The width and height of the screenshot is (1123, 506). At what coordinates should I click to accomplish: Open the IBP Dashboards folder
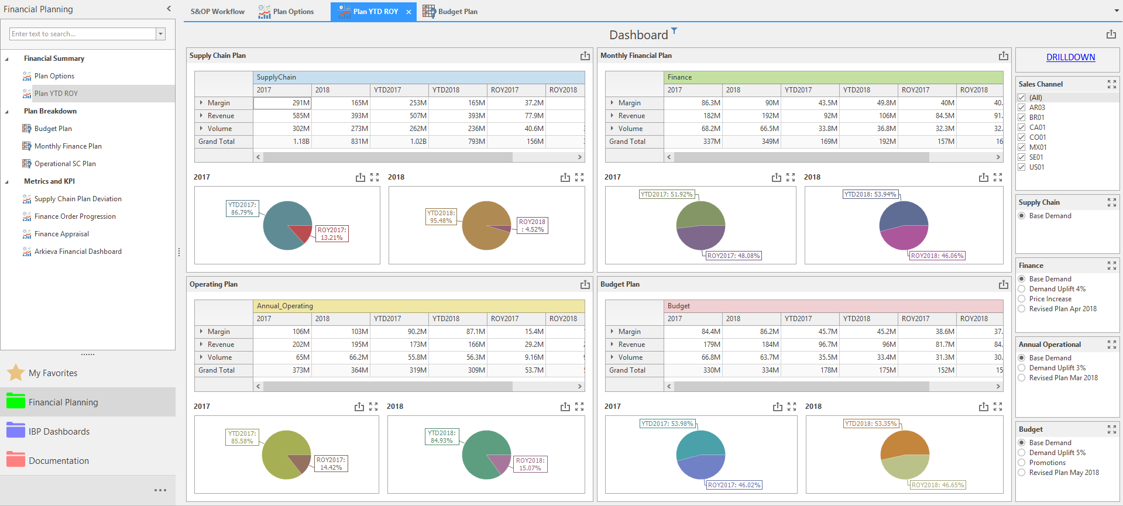tap(16, 432)
